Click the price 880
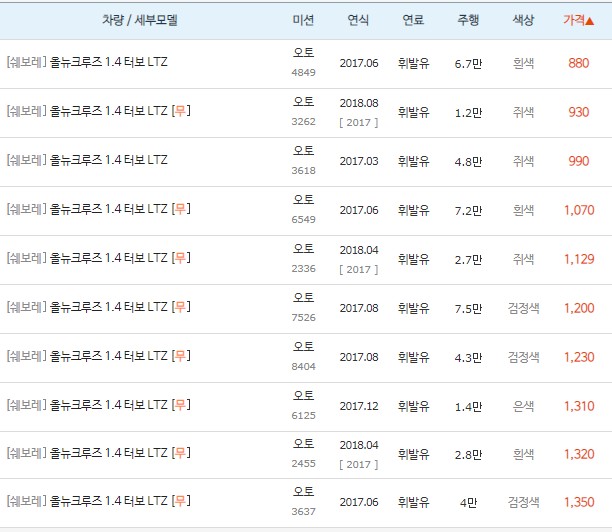This screenshot has width=612, height=532. [578, 63]
